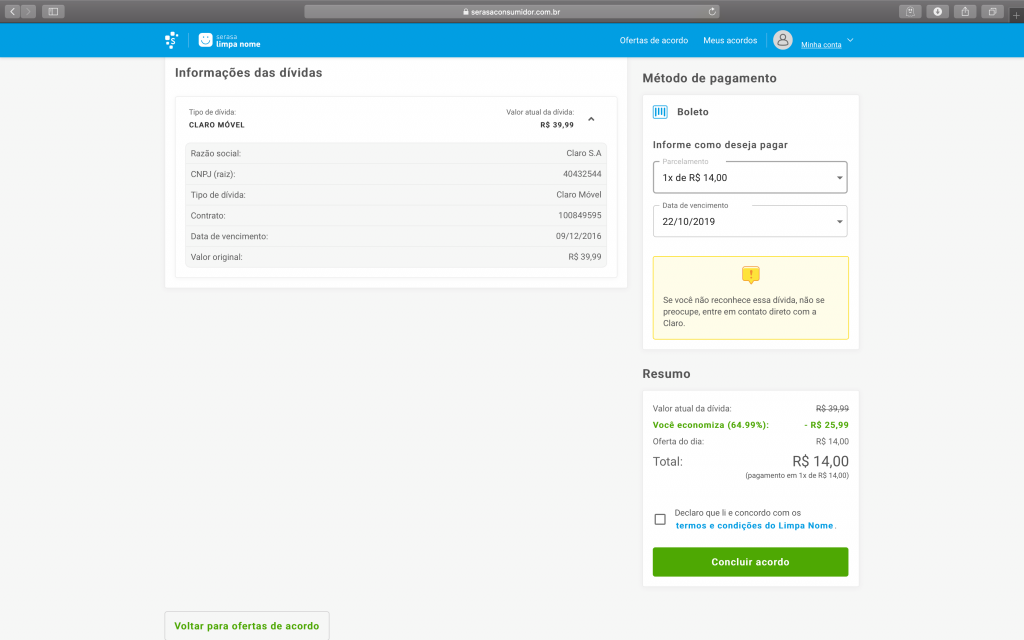
Task: Click the address bar serasaconsumidor.com.br
Action: click(x=511, y=11)
